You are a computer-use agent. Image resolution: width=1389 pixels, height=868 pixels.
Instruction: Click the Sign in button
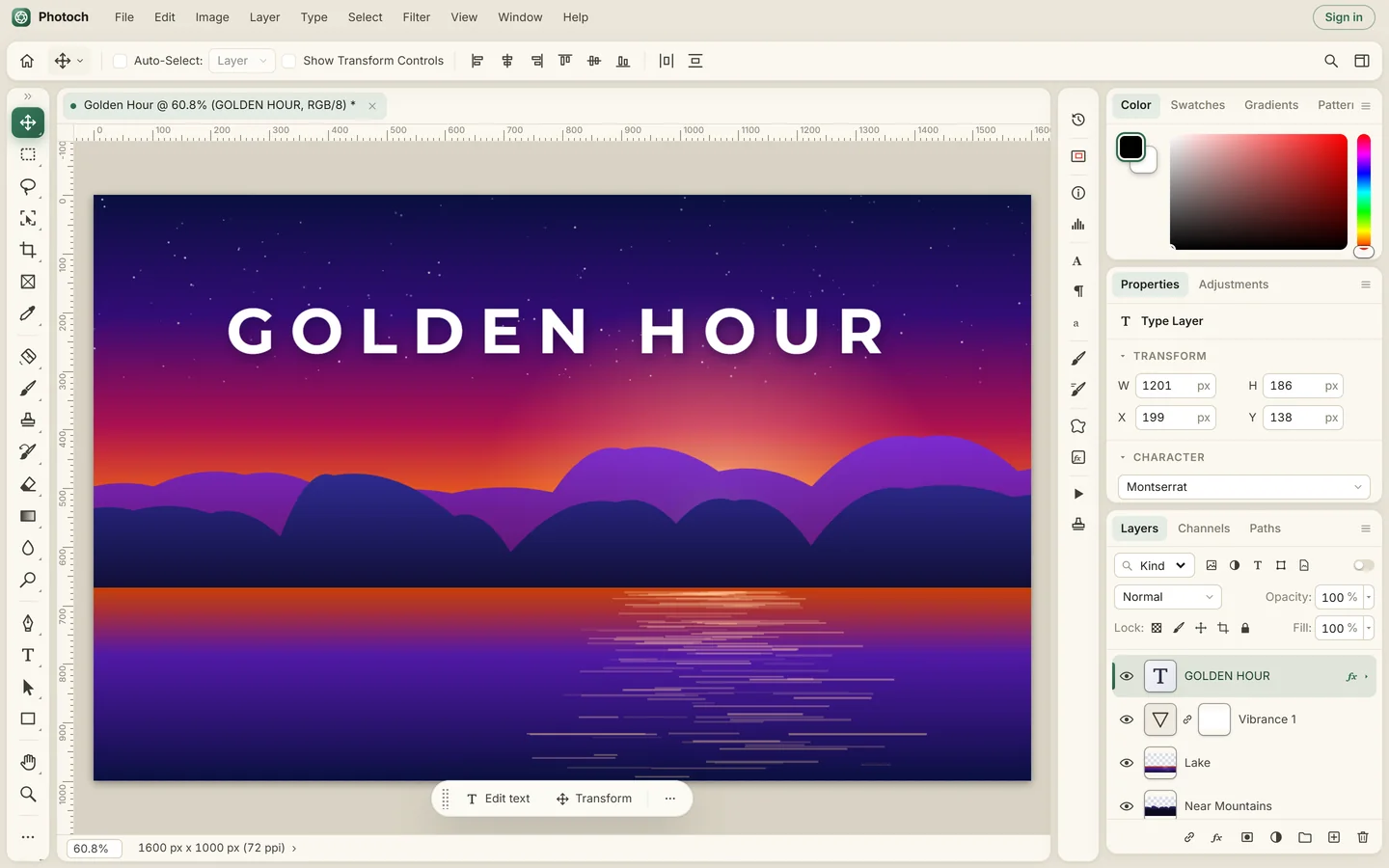pos(1344,17)
